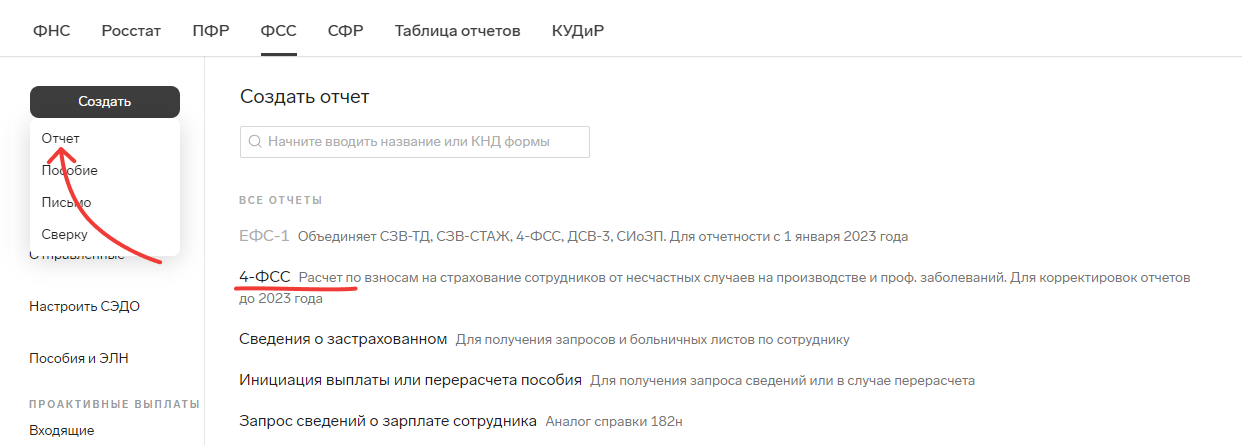
Task: Open Сведения о застрахованном report
Action: click(x=343, y=339)
